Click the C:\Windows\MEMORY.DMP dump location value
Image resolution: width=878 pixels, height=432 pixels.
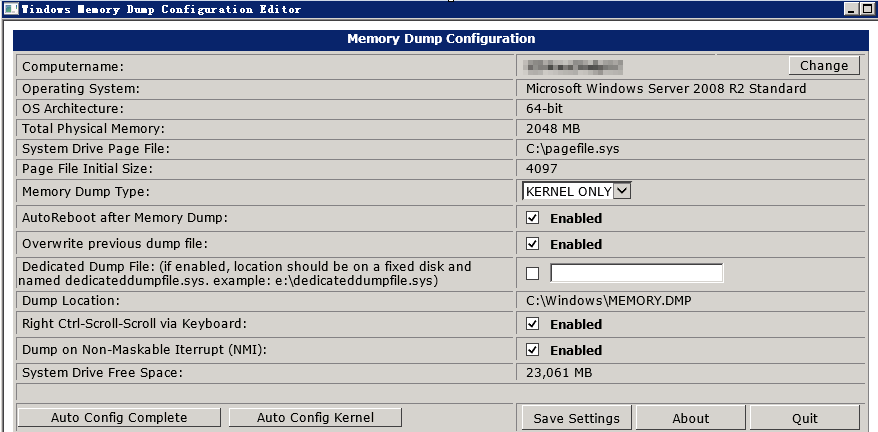609,300
